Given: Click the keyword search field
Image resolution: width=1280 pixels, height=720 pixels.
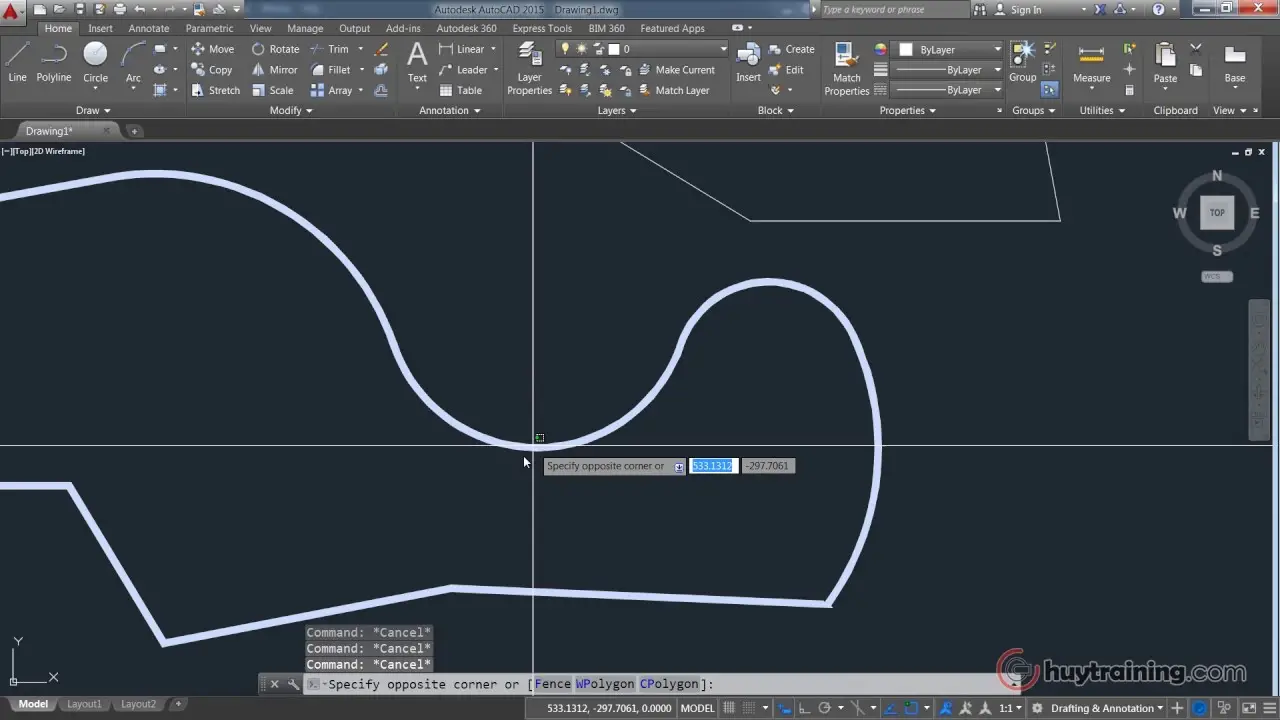Looking at the screenshot, I should [x=894, y=9].
